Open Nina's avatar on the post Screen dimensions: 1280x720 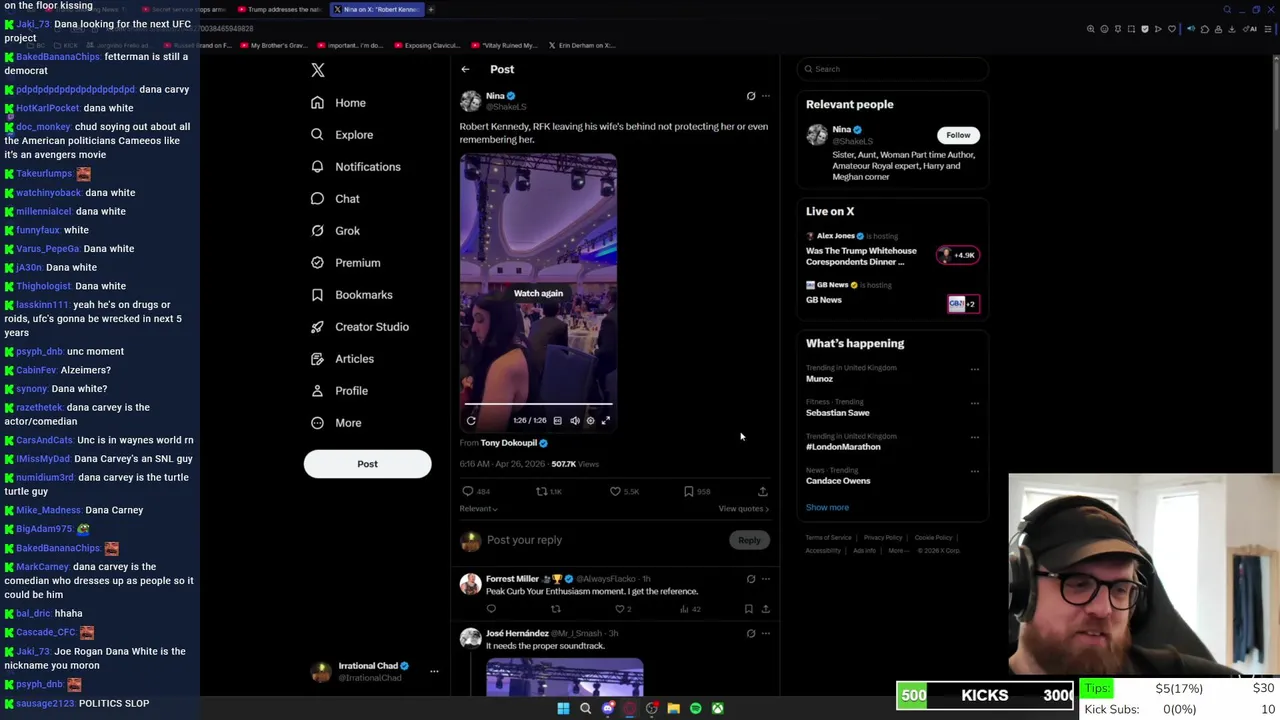coord(470,100)
